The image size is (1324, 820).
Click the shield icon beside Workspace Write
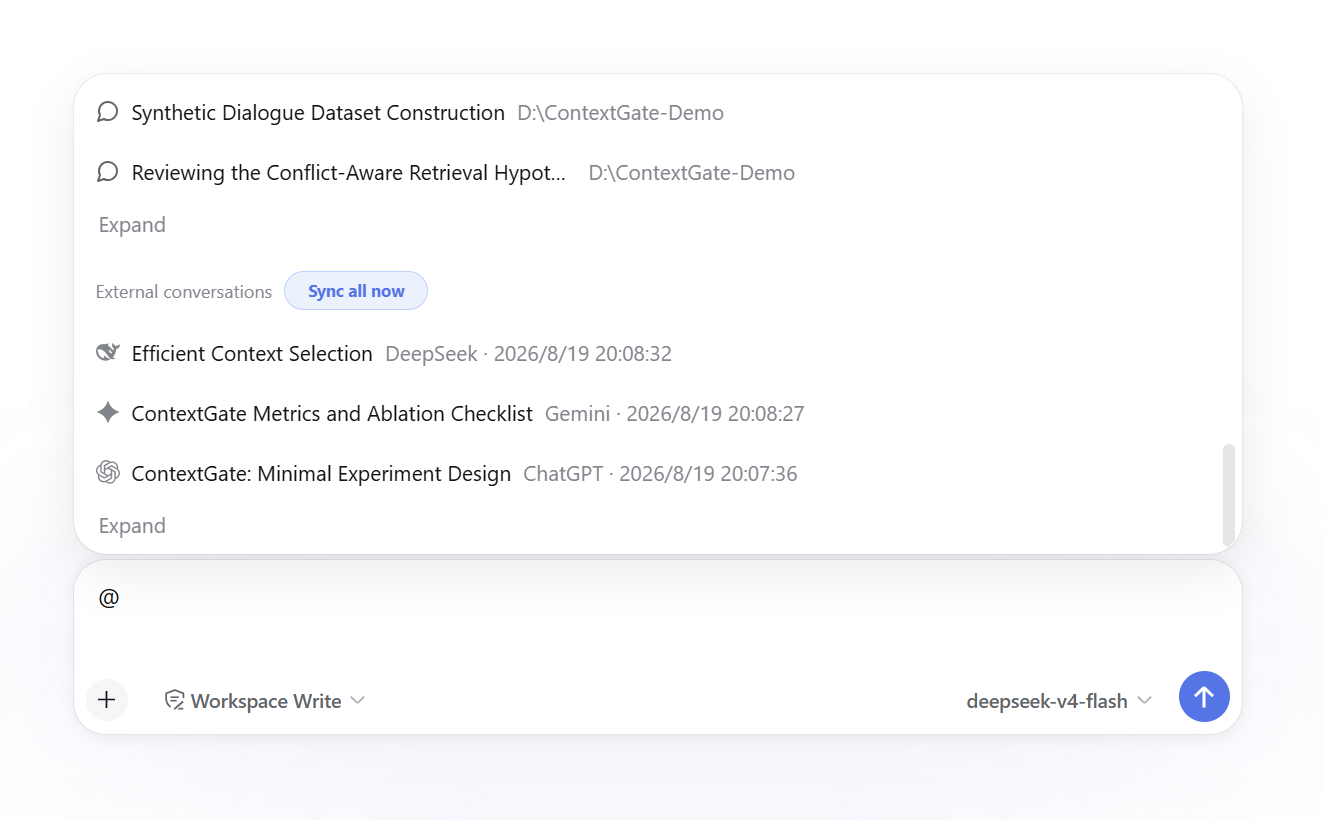[x=174, y=700]
